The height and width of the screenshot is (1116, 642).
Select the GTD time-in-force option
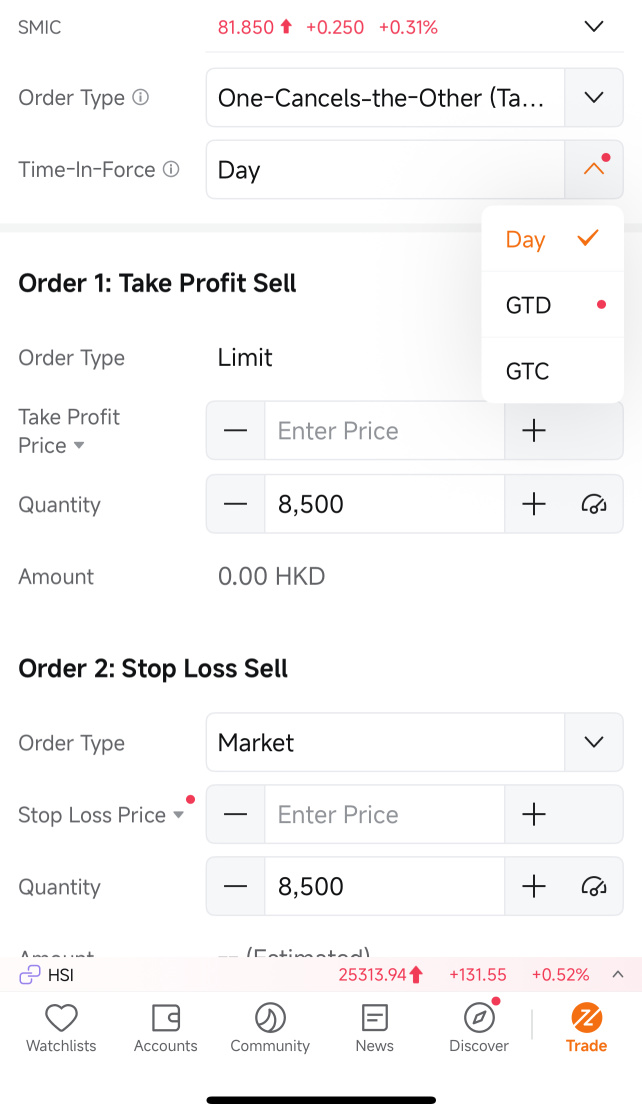tap(552, 305)
